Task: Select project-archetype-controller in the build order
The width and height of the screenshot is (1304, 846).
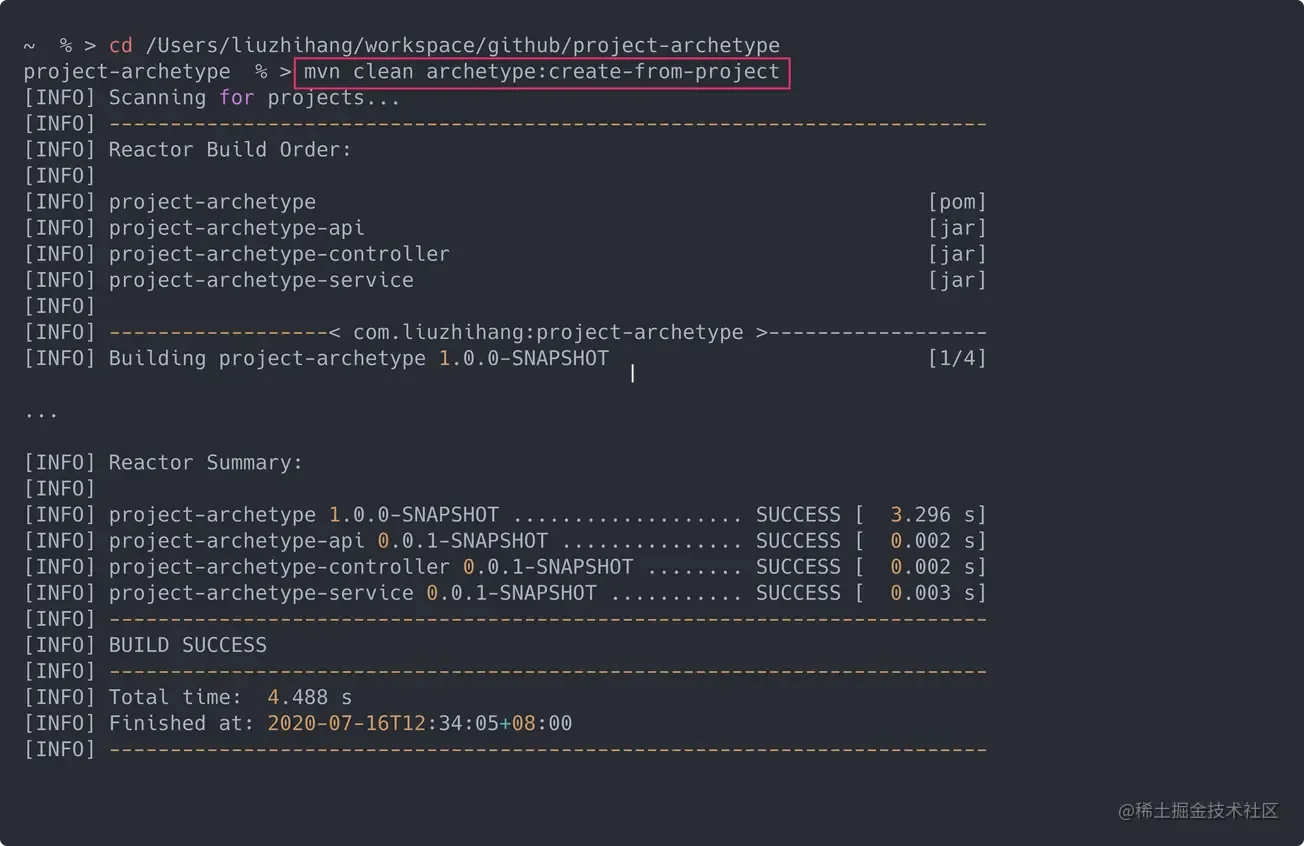Action: (x=279, y=254)
